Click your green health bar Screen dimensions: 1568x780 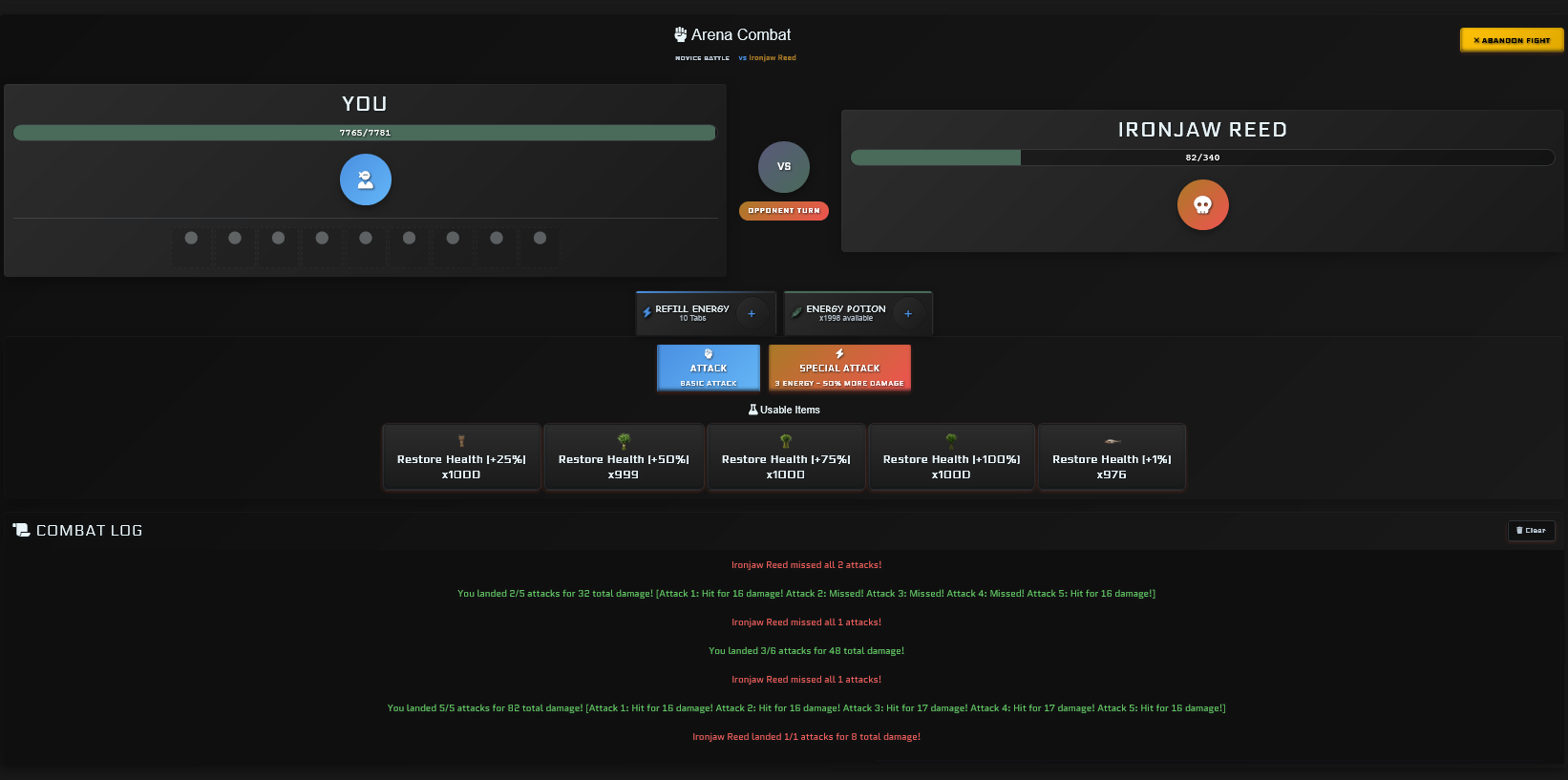point(365,133)
